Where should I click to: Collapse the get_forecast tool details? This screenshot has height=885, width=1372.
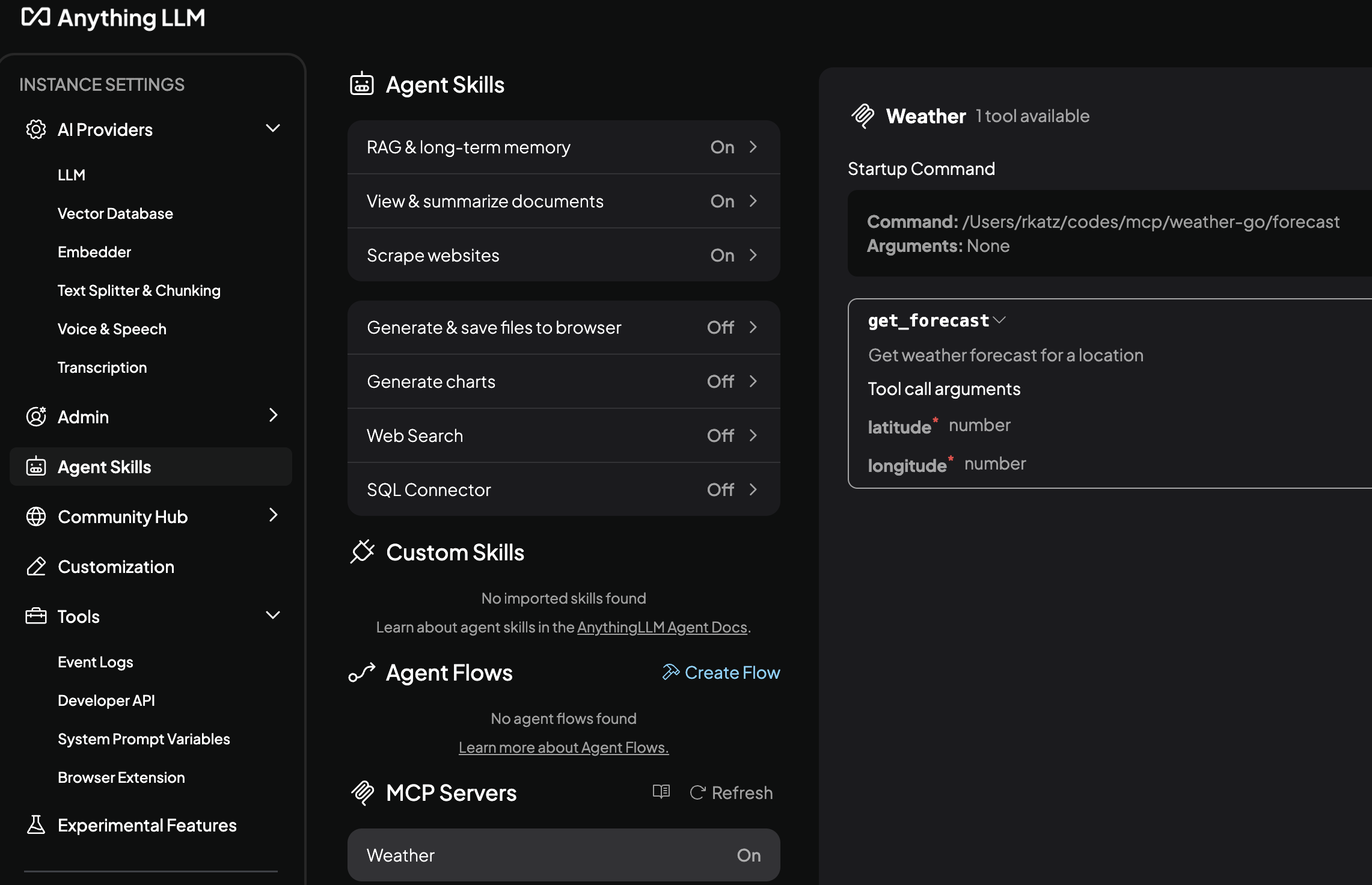[999, 320]
